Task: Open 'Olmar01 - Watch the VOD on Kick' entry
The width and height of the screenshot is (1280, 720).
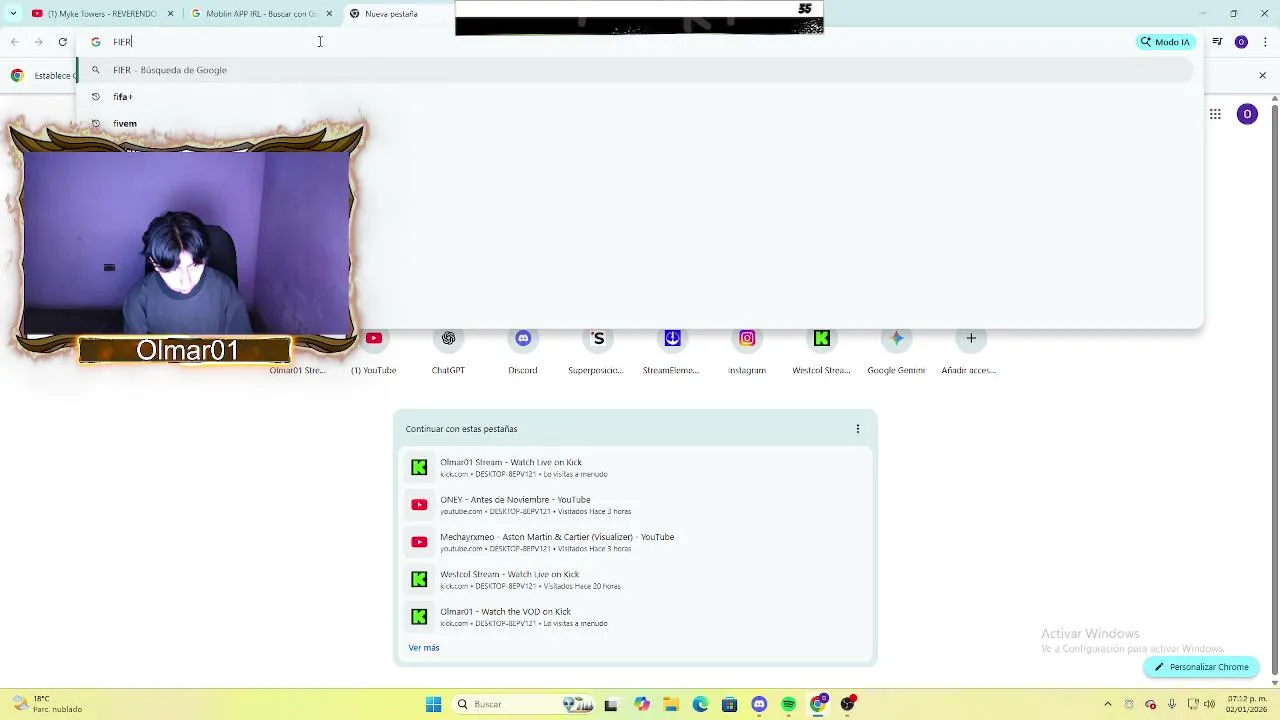Action: tap(635, 617)
